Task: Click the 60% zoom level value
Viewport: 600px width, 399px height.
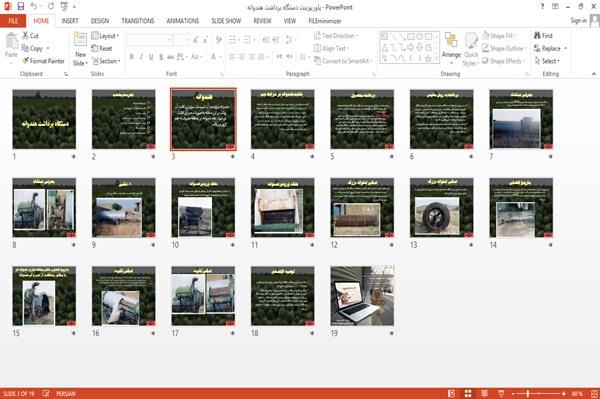Action: coord(577,393)
